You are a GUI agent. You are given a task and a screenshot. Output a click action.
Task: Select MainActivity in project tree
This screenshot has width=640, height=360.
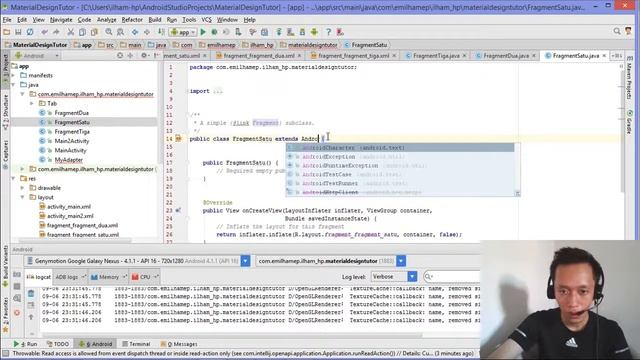tap(71, 151)
